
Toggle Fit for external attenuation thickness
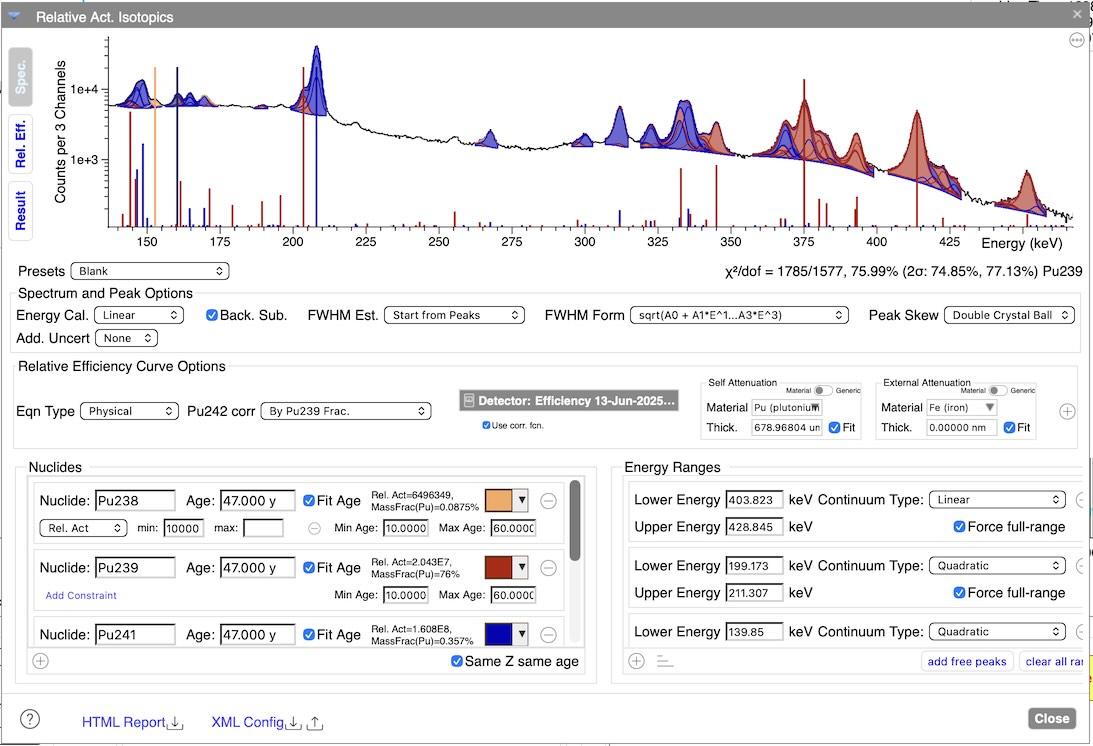[x=1009, y=427]
